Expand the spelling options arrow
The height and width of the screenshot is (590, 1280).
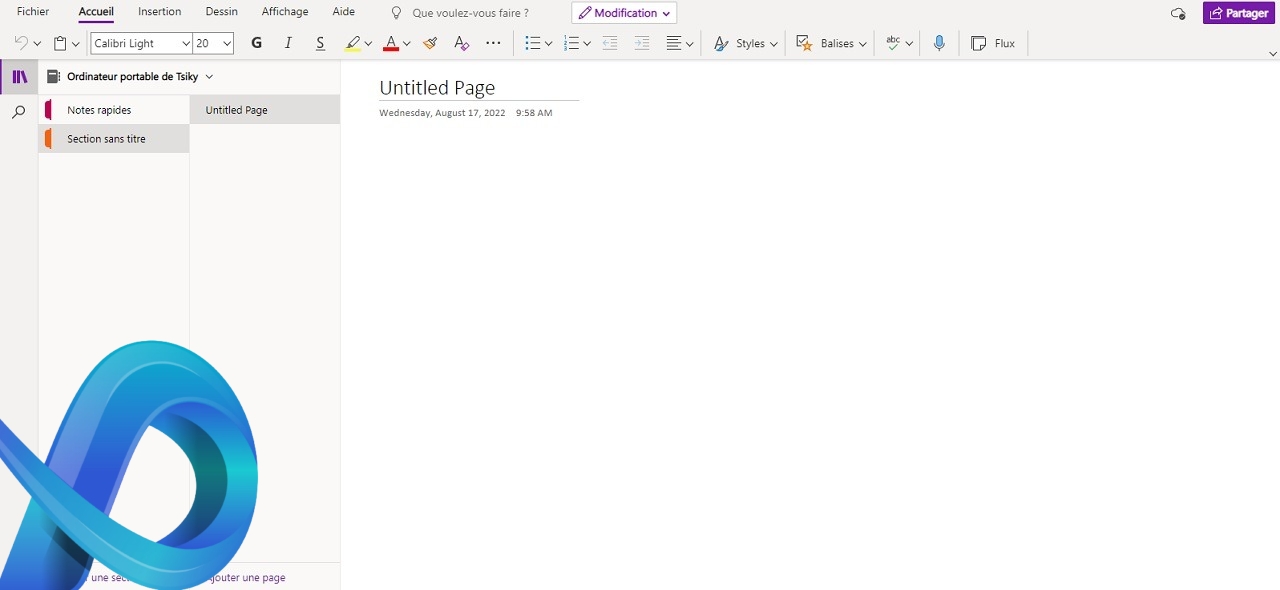[x=909, y=44]
